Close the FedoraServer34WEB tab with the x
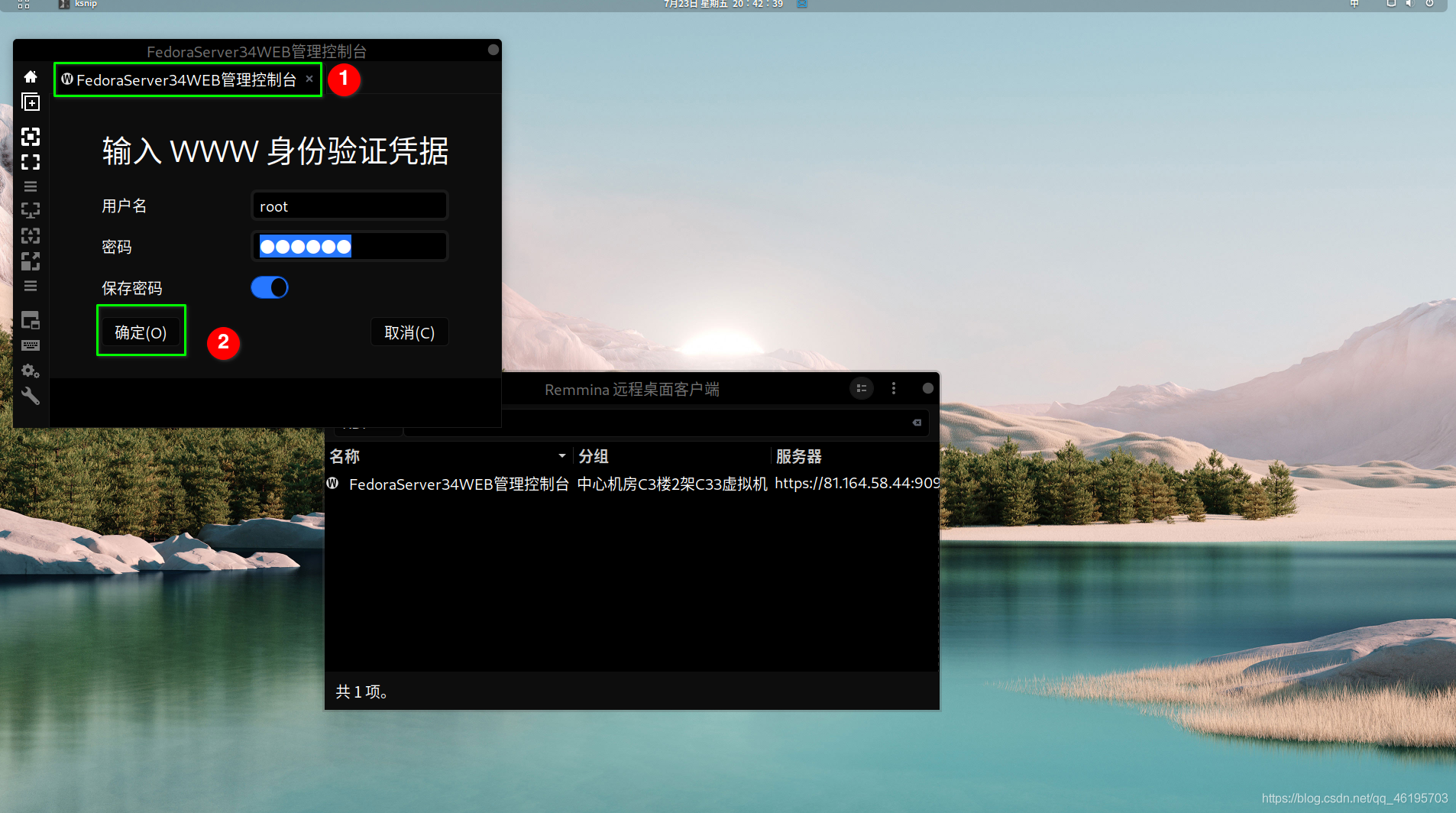This screenshot has width=1456, height=813. point(309,79)
